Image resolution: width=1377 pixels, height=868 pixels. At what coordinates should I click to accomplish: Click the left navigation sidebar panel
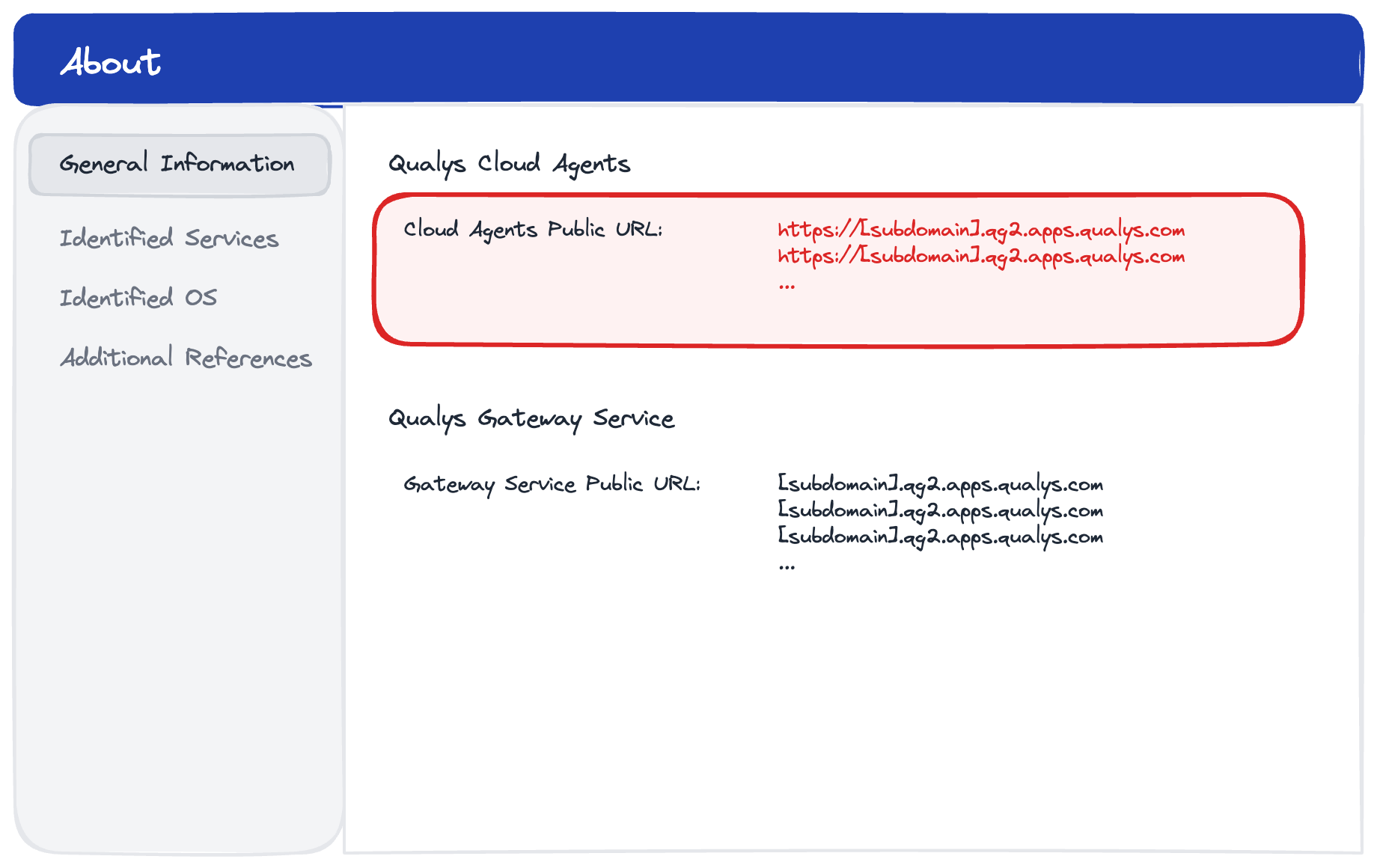[x=178, y=599]
